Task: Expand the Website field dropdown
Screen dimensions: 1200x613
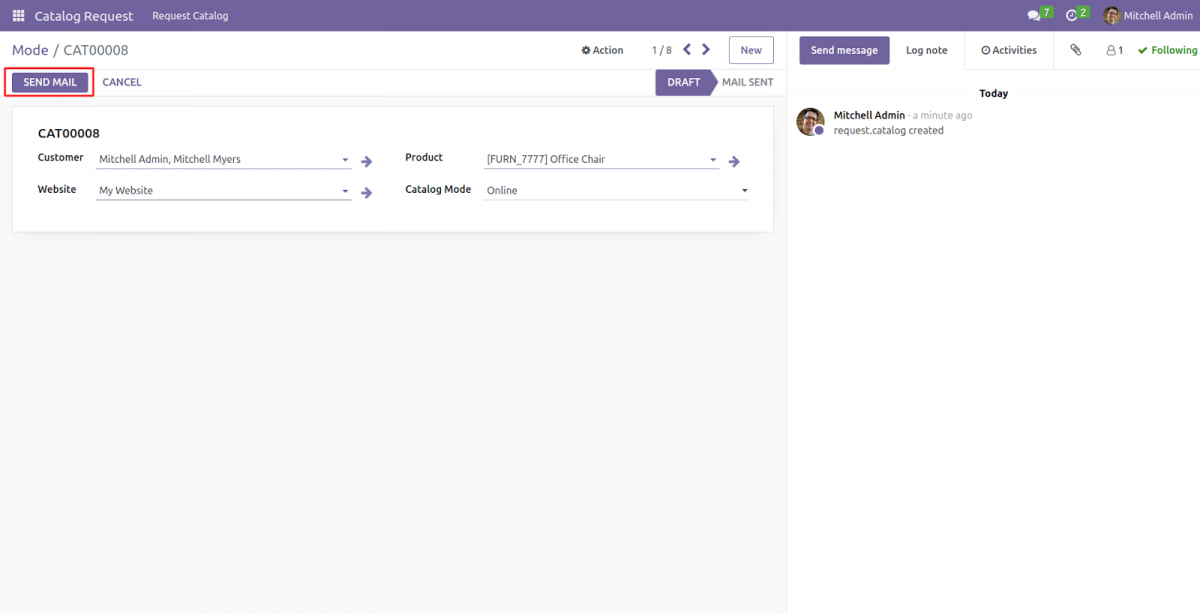Action: 345,190
